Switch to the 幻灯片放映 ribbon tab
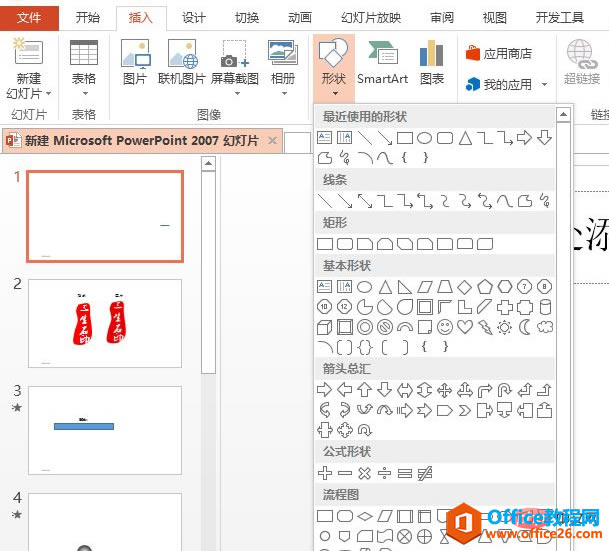Viewport: 609px width, 551px height. [x=371, y=17]
